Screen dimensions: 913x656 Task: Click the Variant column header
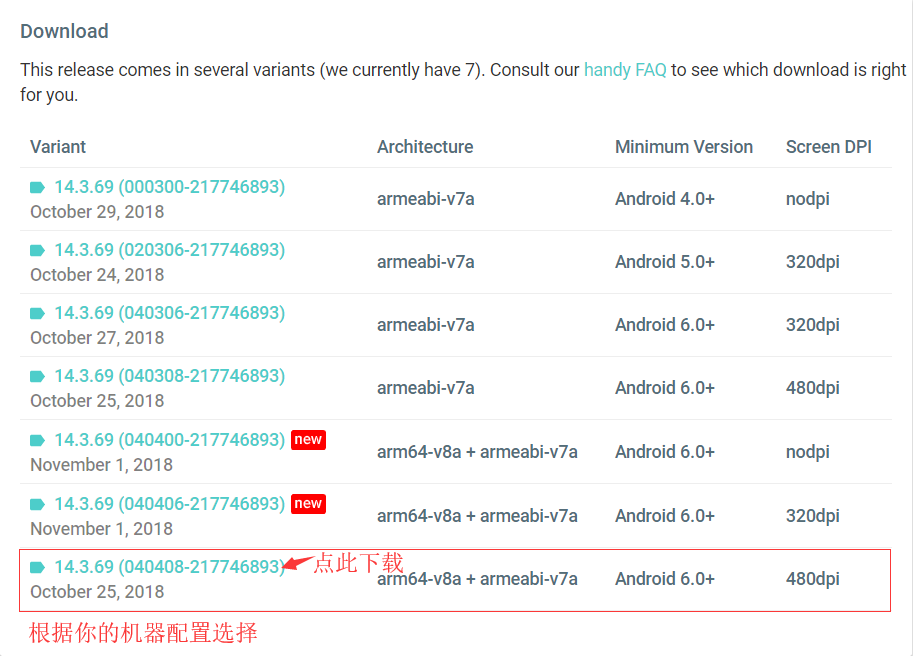click(x=58, y=147)
